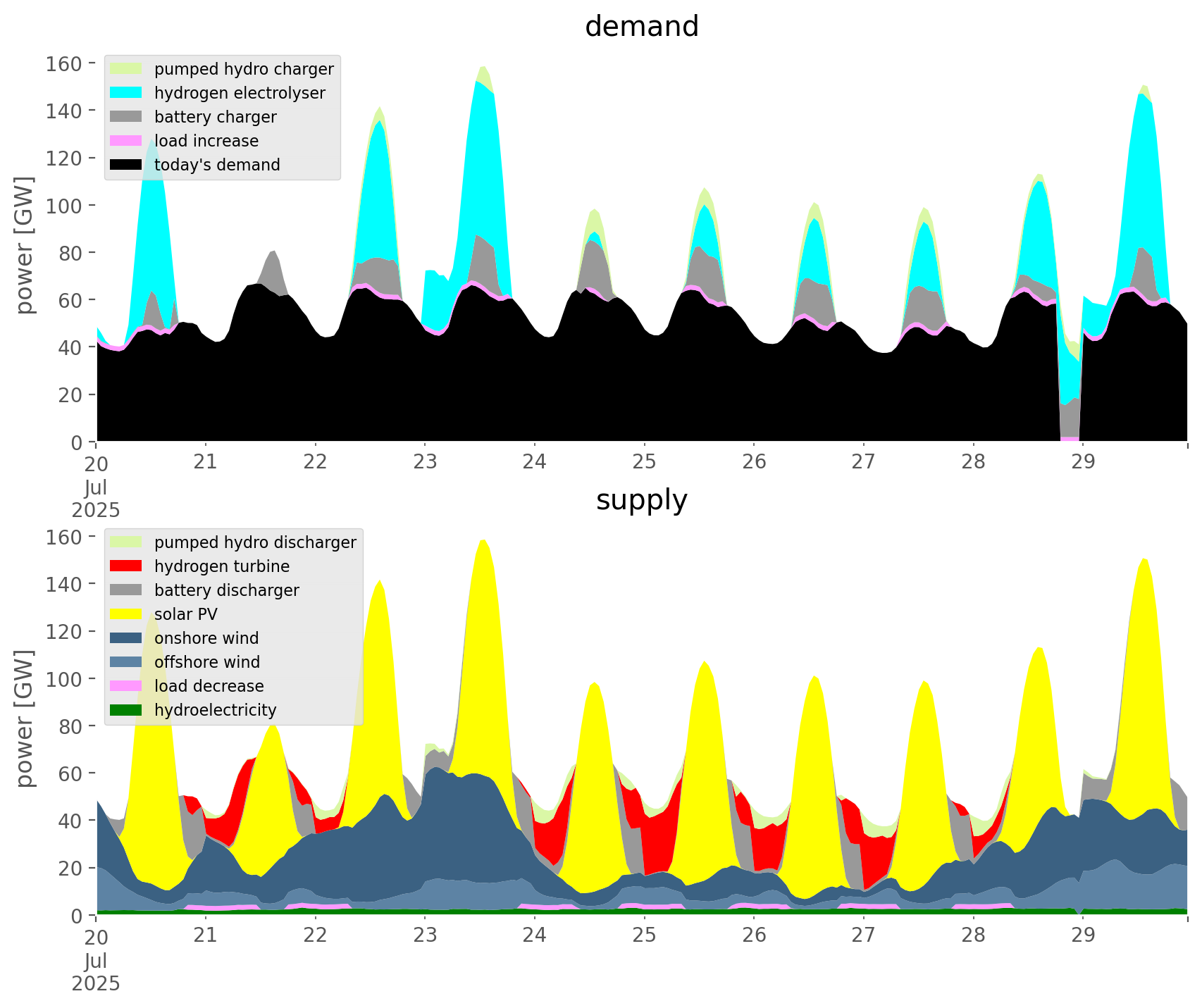Viewport: 1202px width, 1008px height.
Task: Click date tick 29 on the supply chart
Action: point(1083,935)
